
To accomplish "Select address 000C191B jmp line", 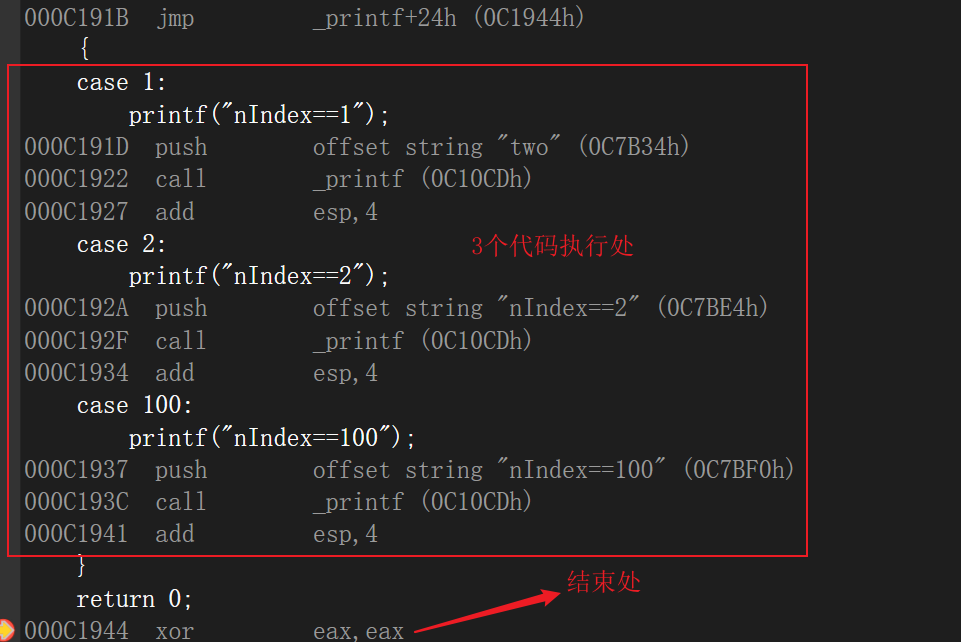I will (305, 18).
